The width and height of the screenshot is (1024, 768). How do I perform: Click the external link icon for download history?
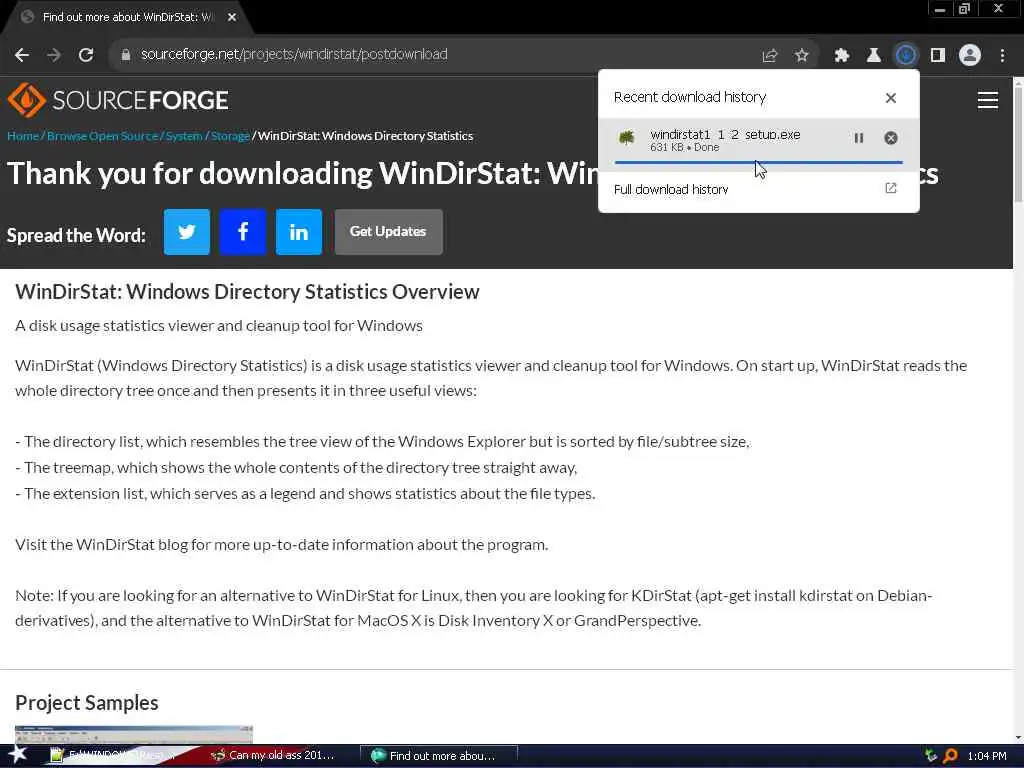[891, 189]
